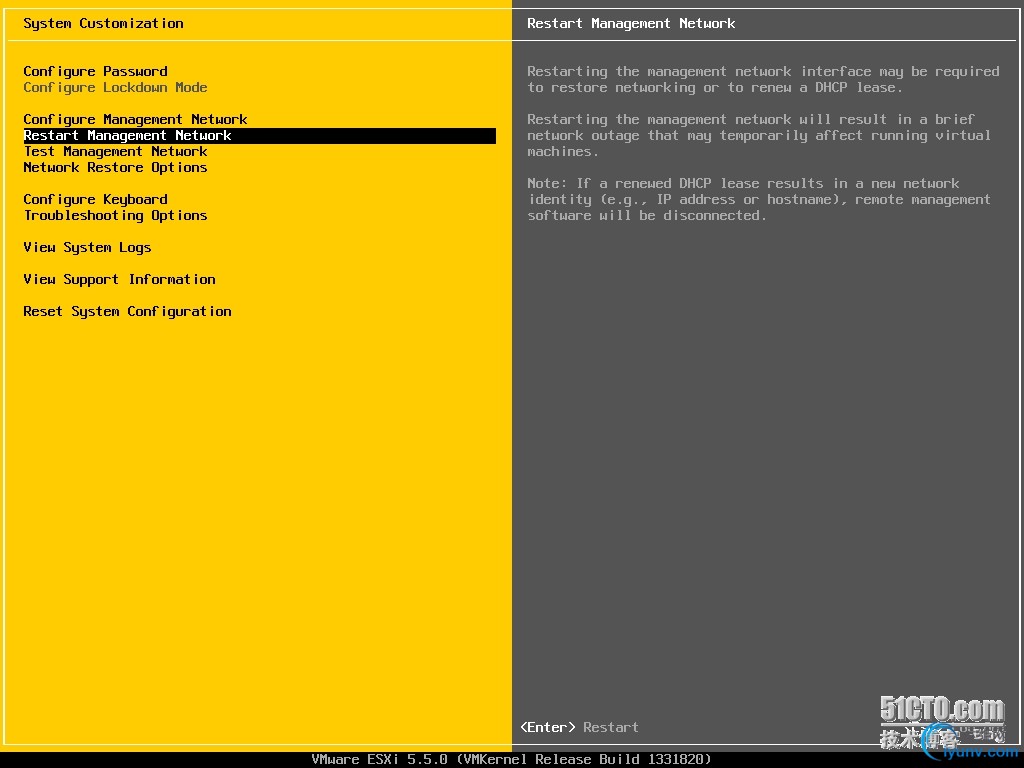Click the VMware ESXi 5.5.0 build text
The image size is (1024, 768).
point(511,760)
